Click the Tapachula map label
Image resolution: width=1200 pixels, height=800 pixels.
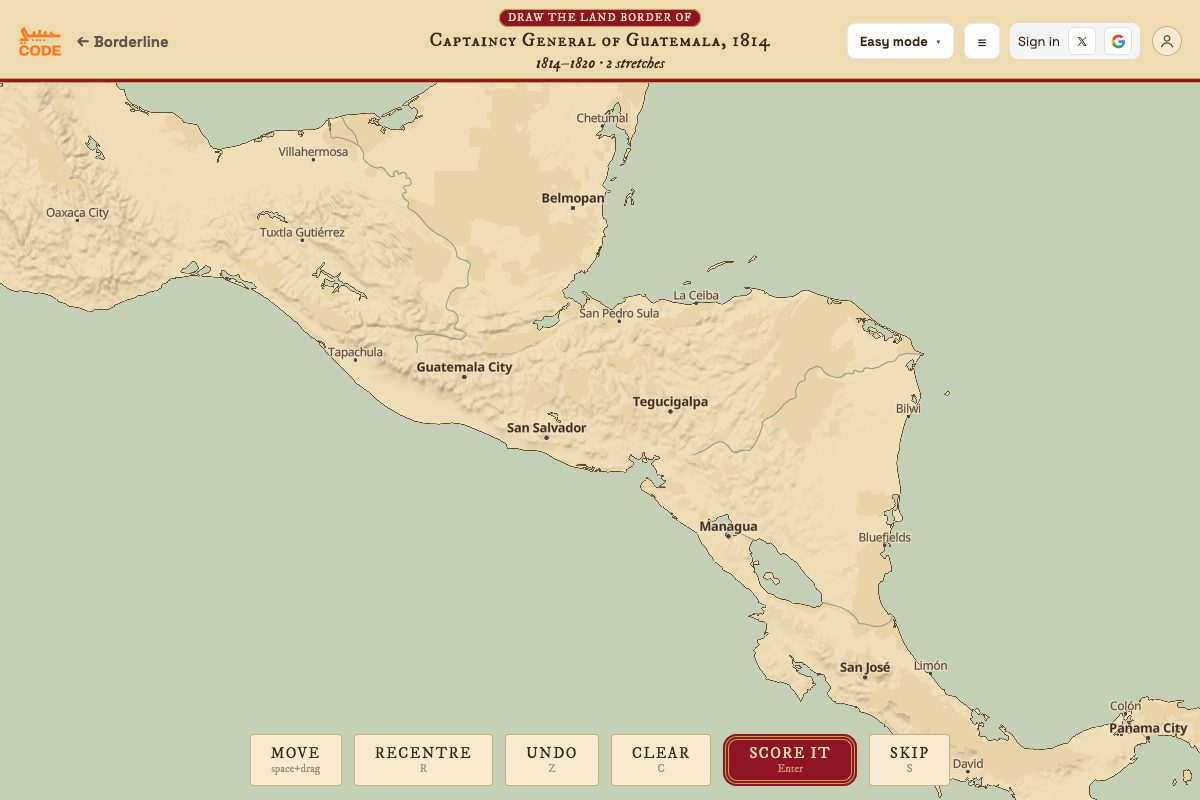356,352
